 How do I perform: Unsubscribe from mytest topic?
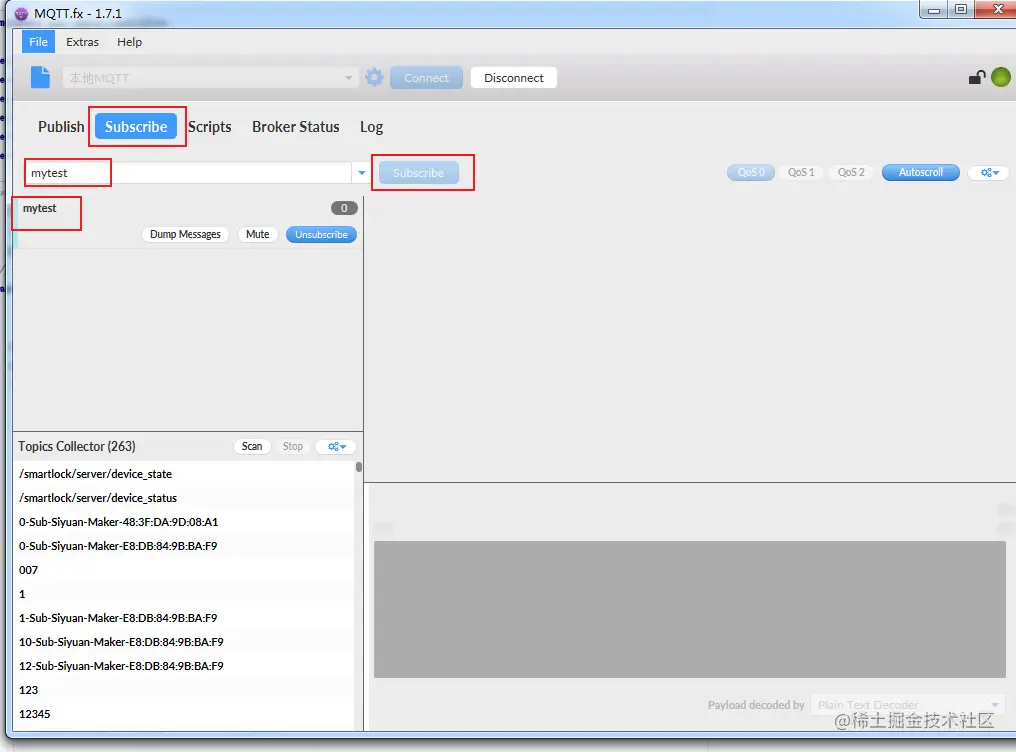[x=321, y=234]
